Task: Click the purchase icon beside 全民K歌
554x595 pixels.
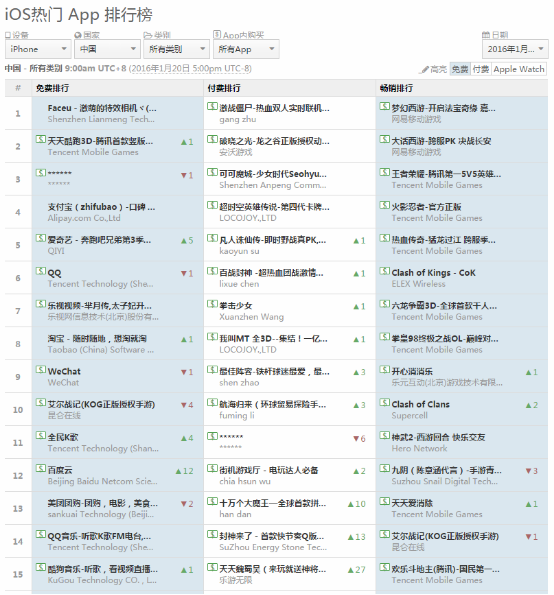Action: [x=41, y=435]
